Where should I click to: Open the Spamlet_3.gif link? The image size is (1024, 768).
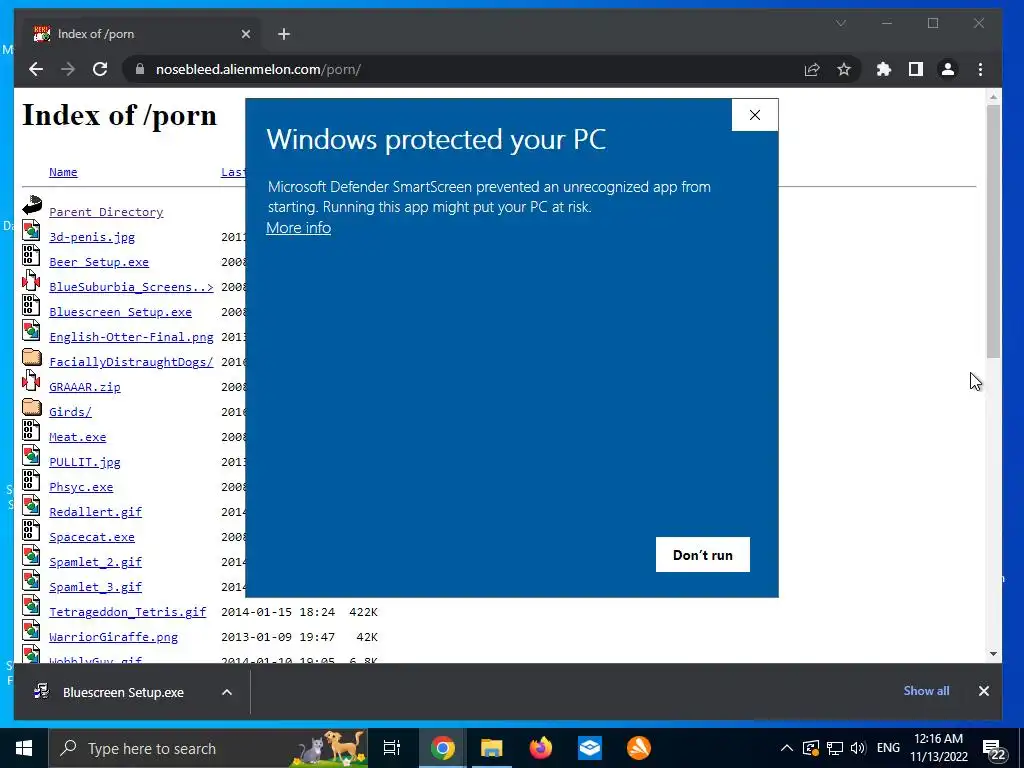(x=95, y=587)
